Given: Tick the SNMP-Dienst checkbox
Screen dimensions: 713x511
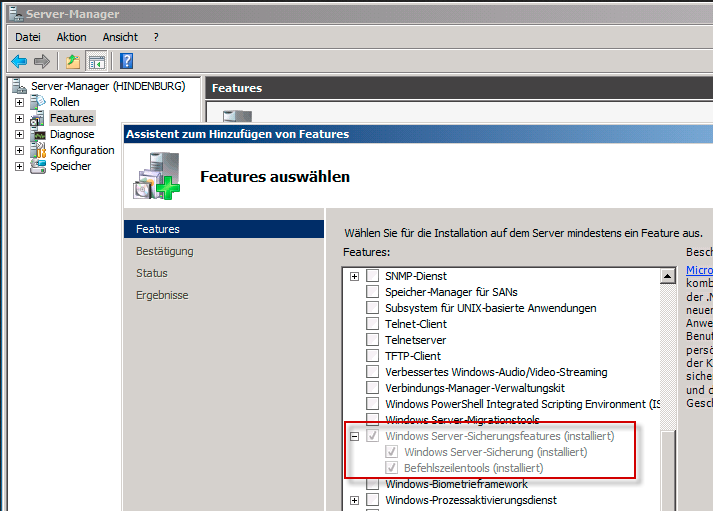Looking at the screenshot, I should [372, 276].
